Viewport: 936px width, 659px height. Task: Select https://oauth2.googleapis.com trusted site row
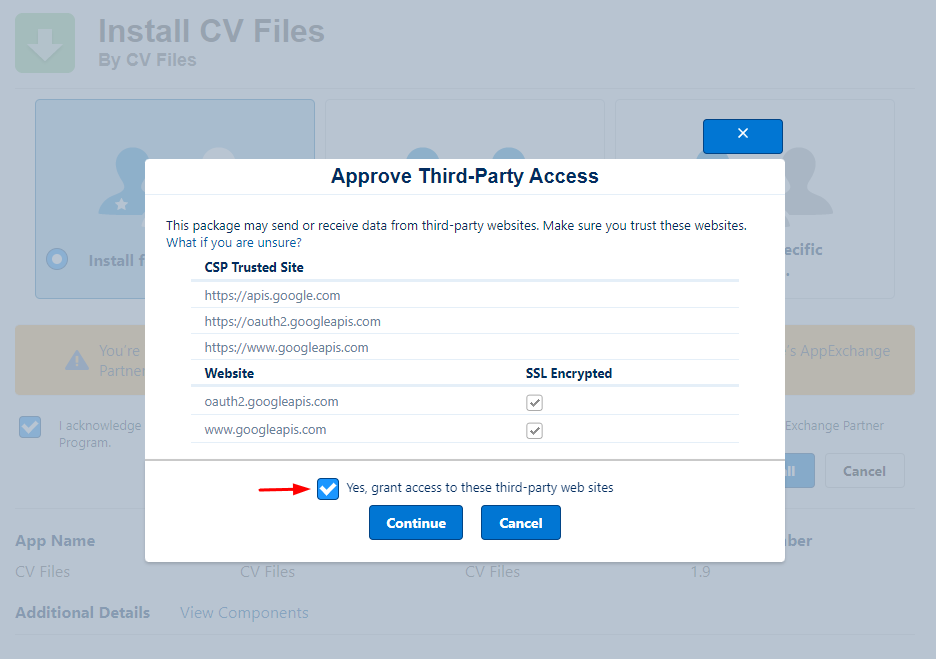click(x=464, y=321)
